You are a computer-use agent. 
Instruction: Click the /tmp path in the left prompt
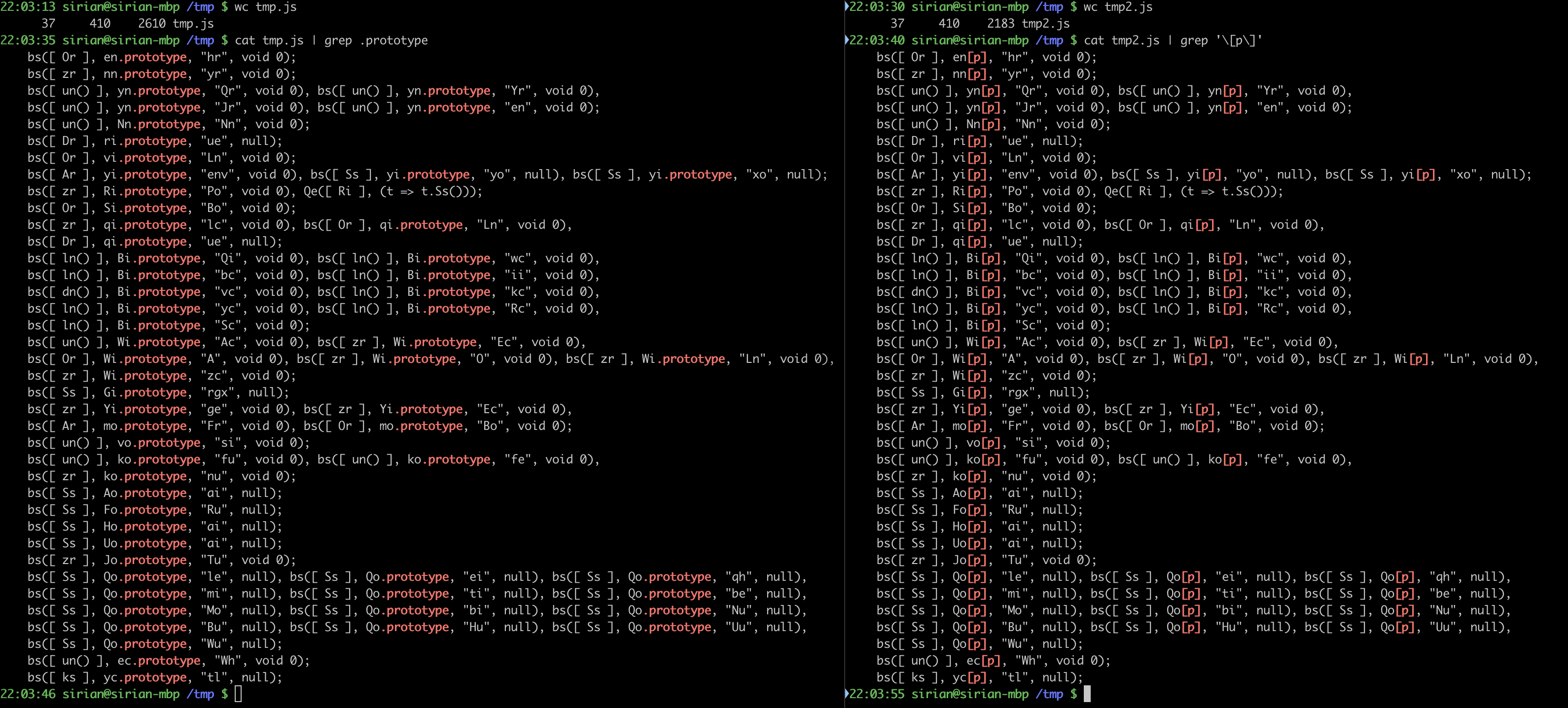[200, 7]
